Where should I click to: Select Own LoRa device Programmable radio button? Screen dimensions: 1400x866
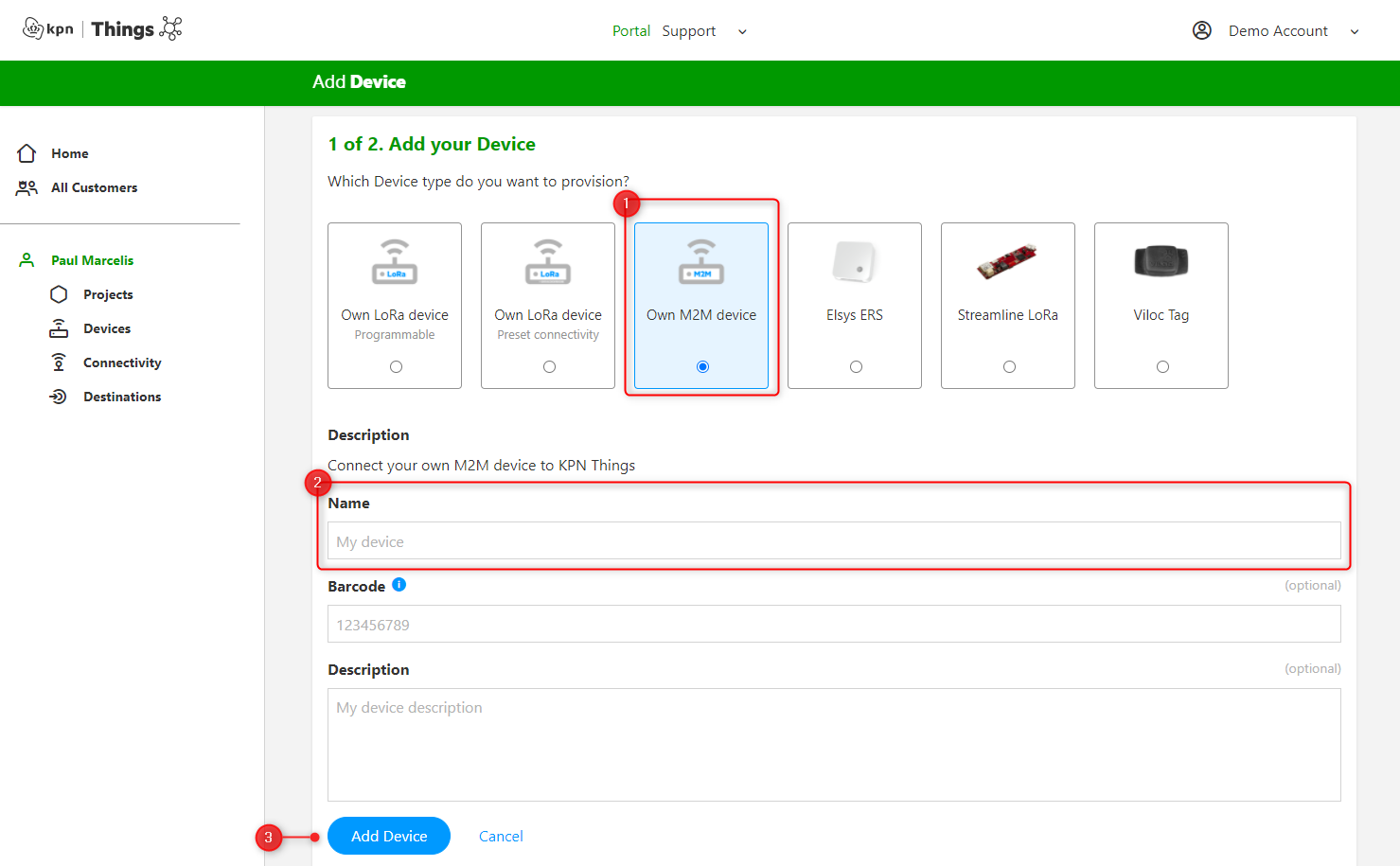pos(396,367)
